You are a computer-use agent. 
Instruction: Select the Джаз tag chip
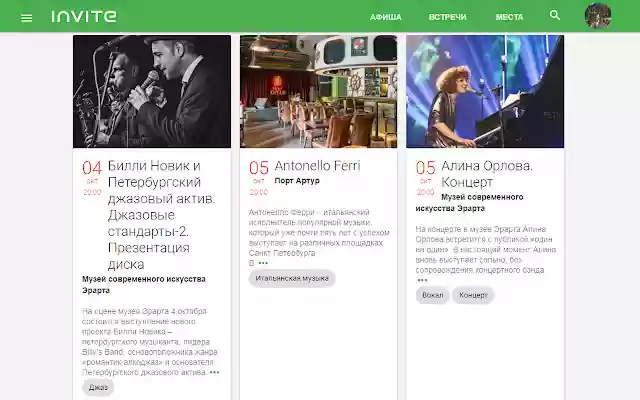point(98,387)
